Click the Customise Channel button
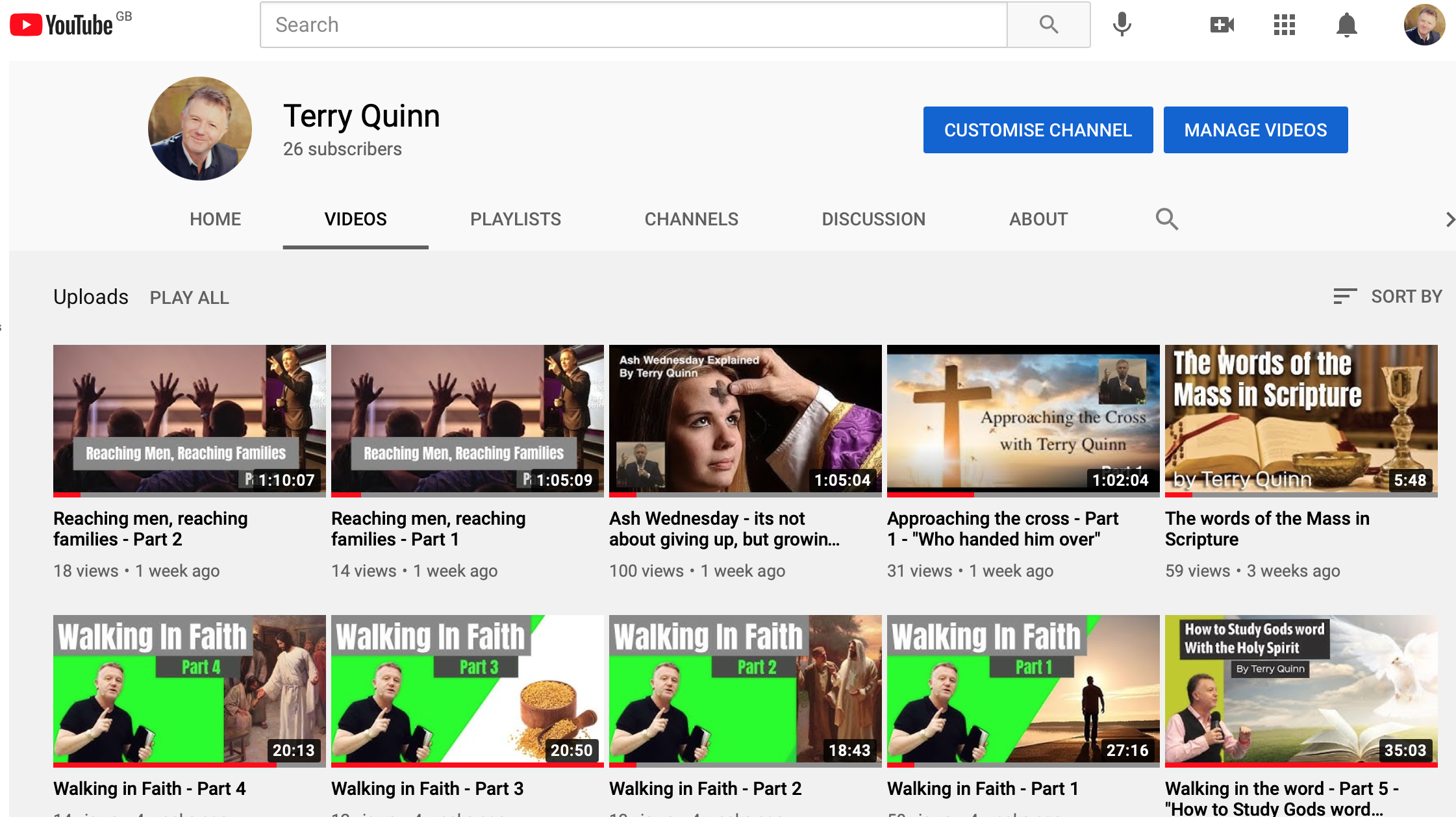1456x817 pixels. pos(1038,129)
